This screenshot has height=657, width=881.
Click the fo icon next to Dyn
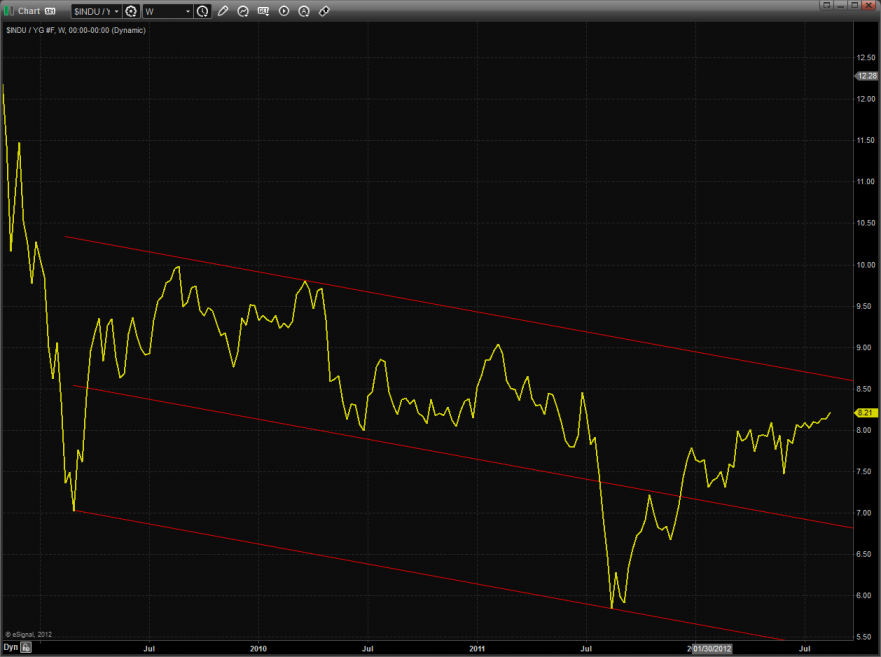click(x=26, y=647)
